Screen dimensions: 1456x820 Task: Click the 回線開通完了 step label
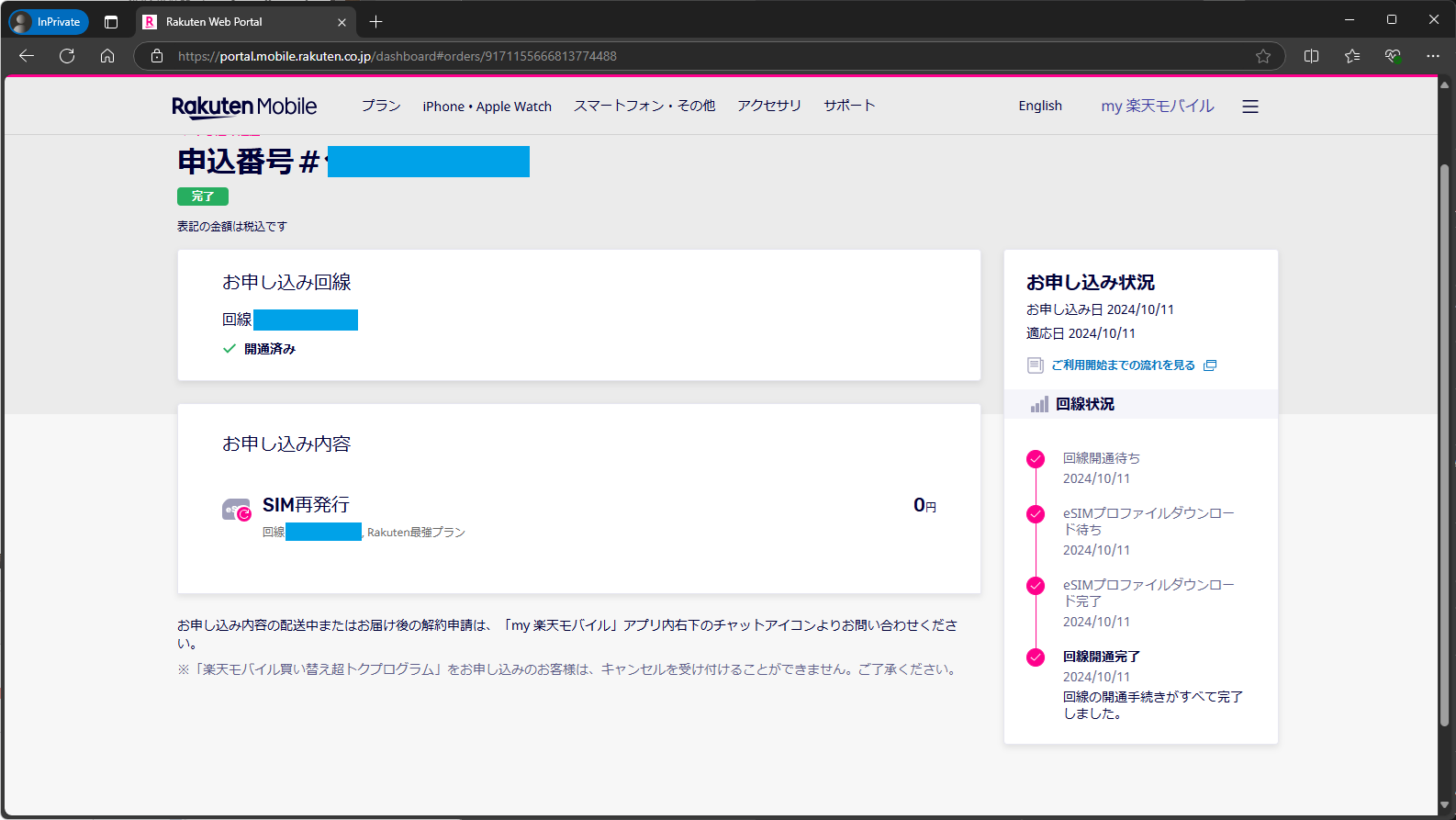tap(1102, 657)
